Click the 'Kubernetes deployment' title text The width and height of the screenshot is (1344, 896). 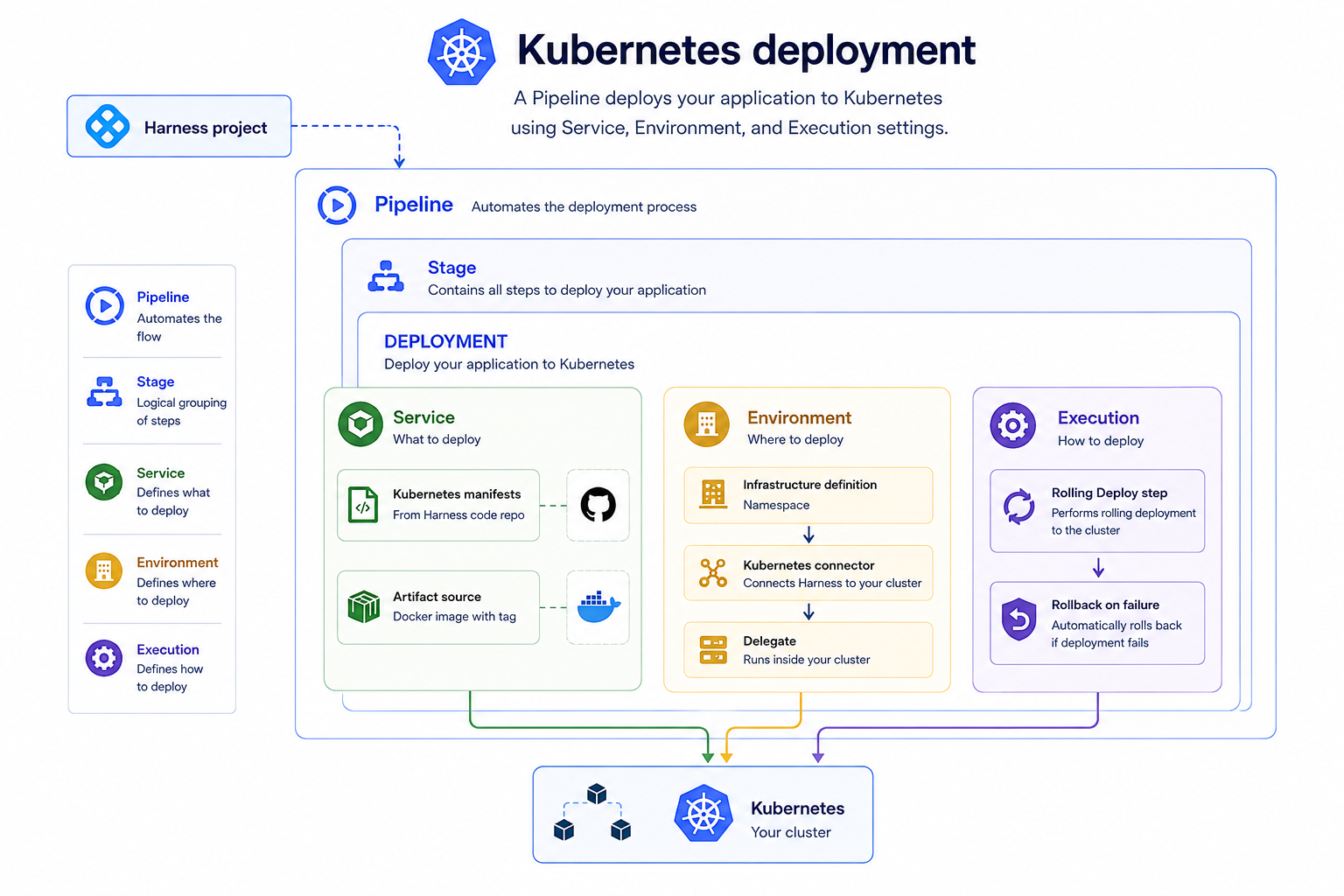click(746, 50)
